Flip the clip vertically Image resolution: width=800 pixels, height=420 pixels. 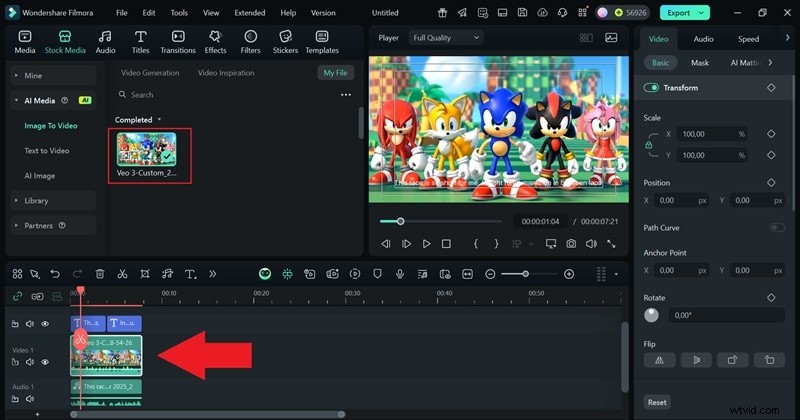(x=696, y=360)
